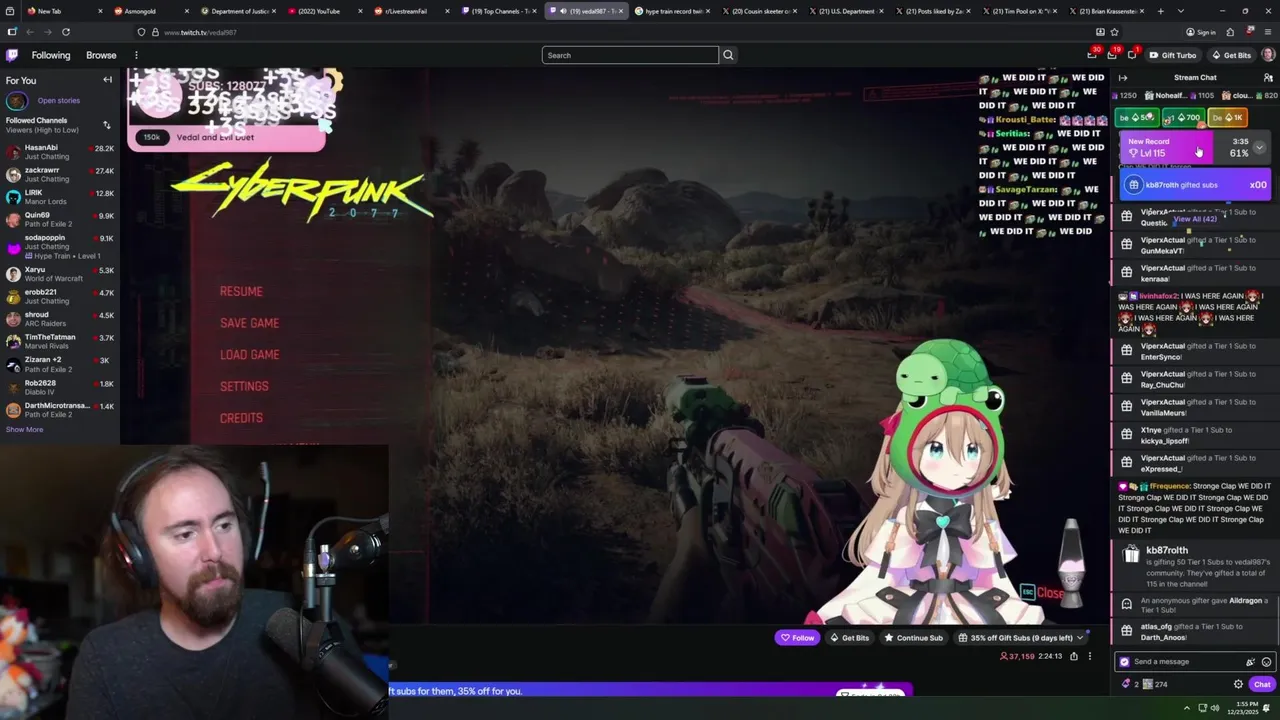Open the stream more options menu
Image resolution: width=1280 pixels, height=720 pixels.
click(1090, 657)
